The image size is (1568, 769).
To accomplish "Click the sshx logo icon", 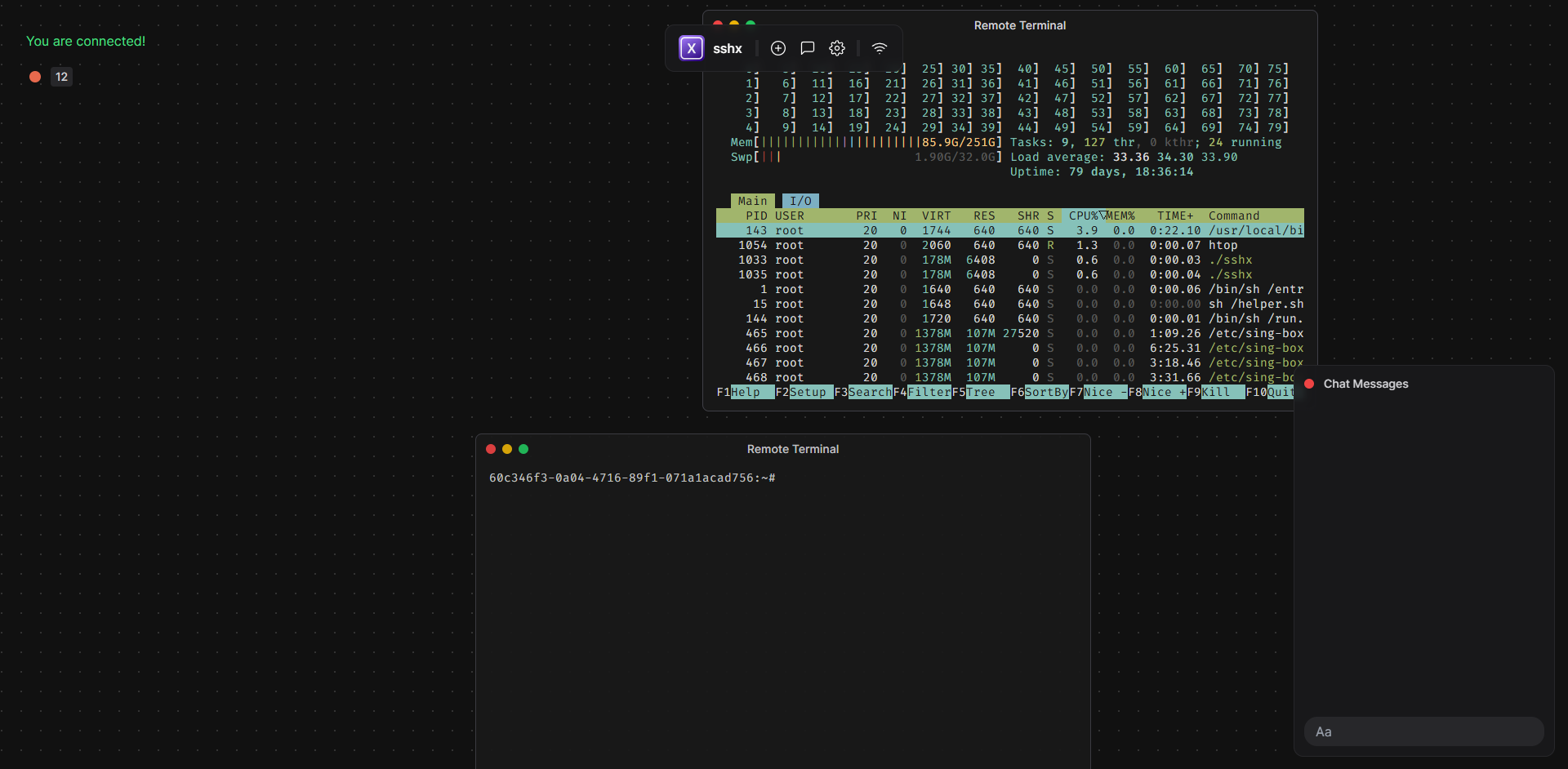I will tap(691, 48).
